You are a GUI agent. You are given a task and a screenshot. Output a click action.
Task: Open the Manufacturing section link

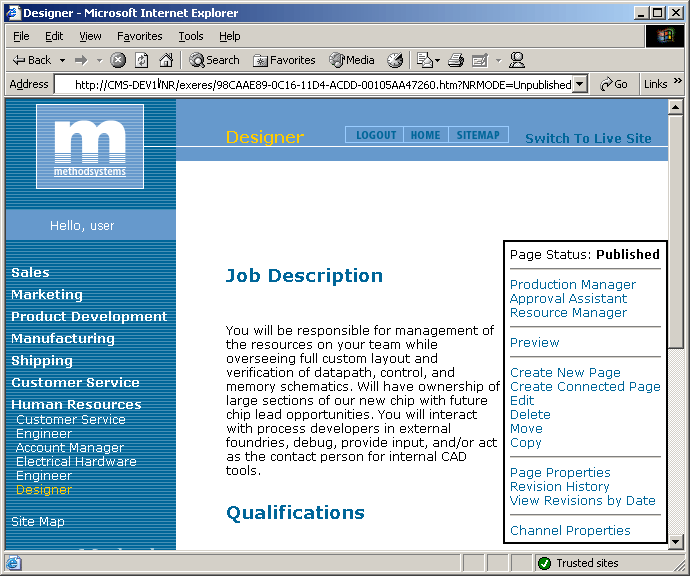point(62,338)
